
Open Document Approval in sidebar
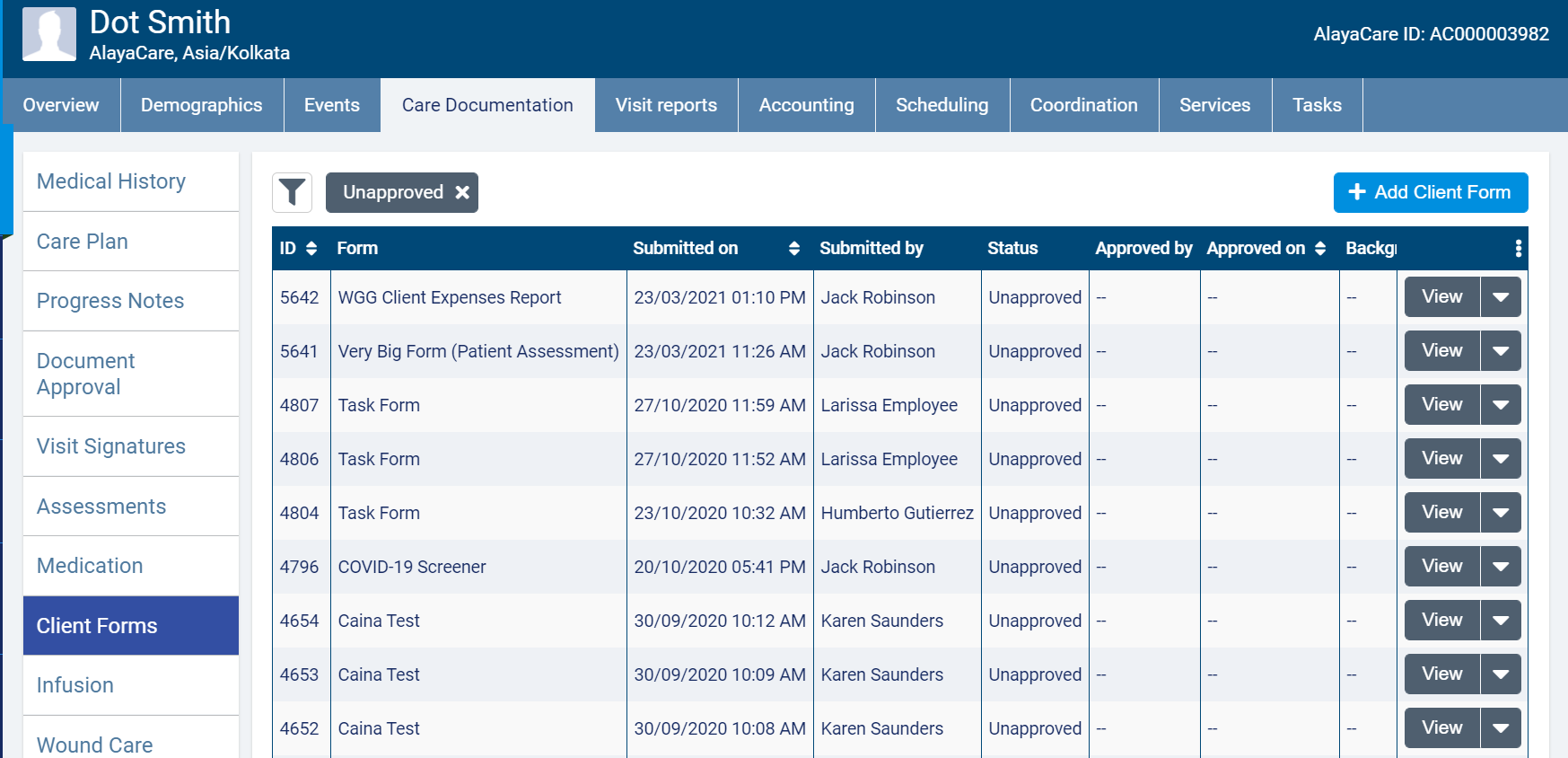click(85, 374)
